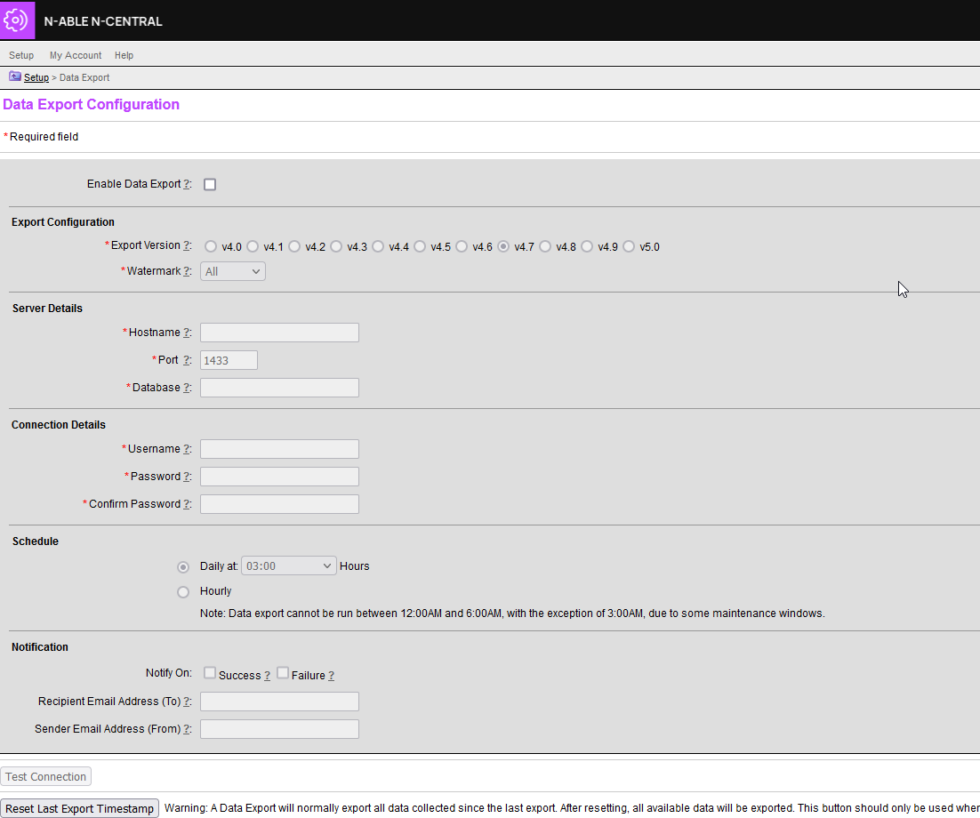
Task: Select export version v4.8
Action: click(x=545, y=247)
